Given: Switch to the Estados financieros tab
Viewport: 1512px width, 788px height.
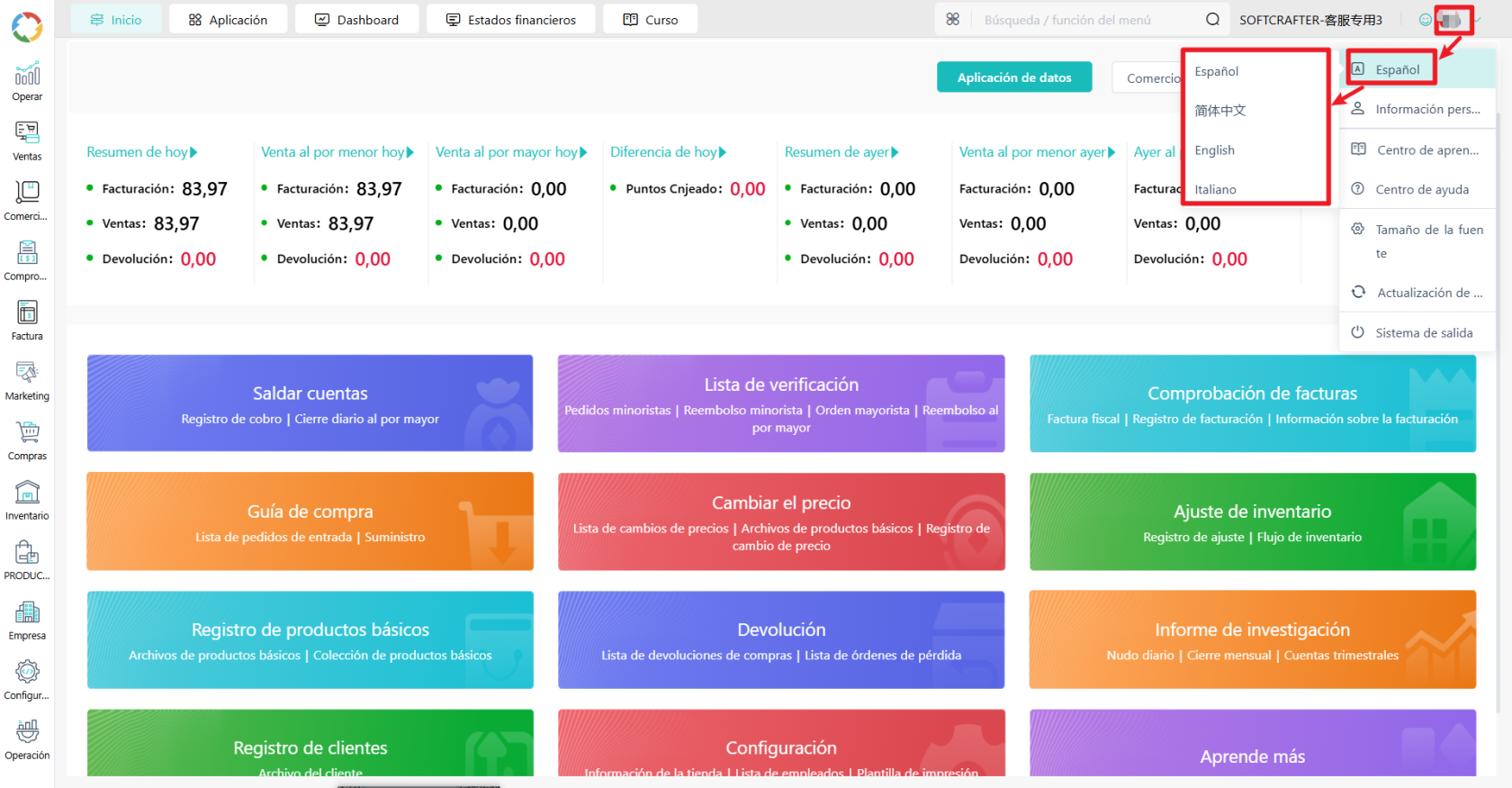Looking at the screenshot, I should (510, 19).
